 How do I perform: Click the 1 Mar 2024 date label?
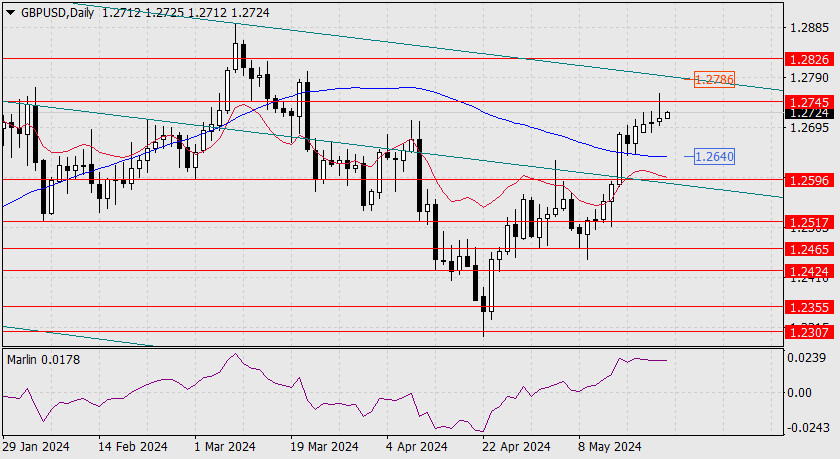click(x=224, y=446)
